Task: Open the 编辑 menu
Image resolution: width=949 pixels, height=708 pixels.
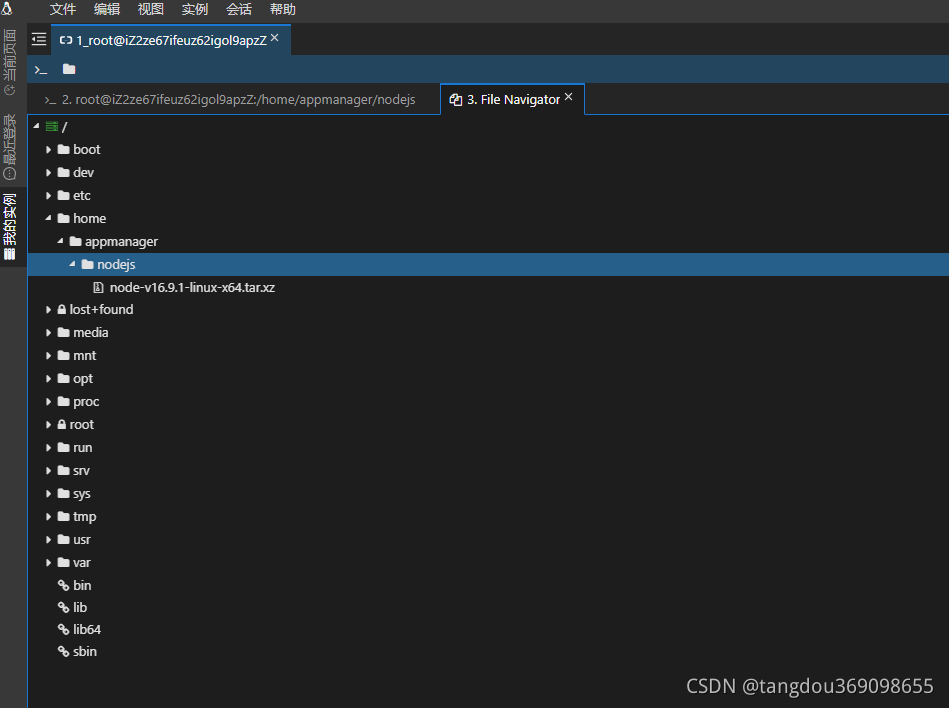Action: tap(107, 10)
